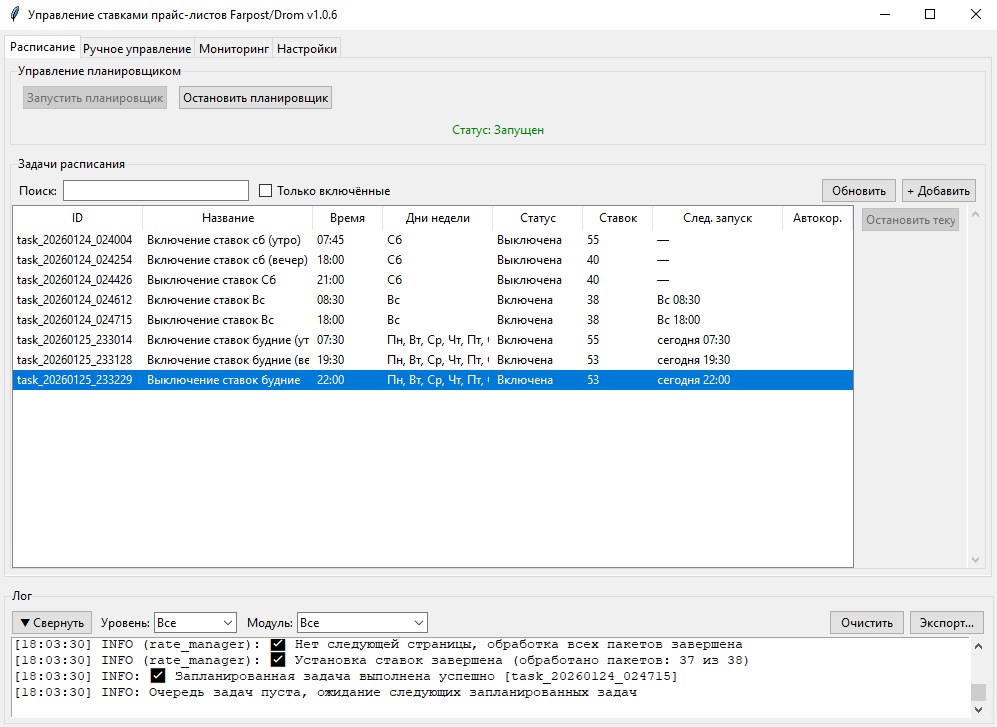Go to the "Настройки" tab

(x=307, y=48)
